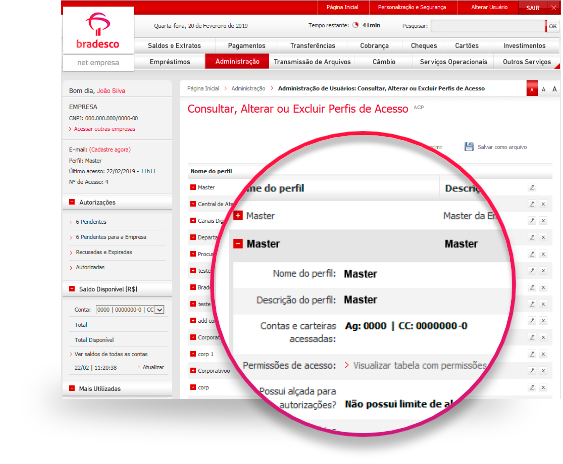Image resolution: width=563 pixels, height=464 pixels.
Task: Click the edit pencil icon in the Master row
Action: click(532, 187)
